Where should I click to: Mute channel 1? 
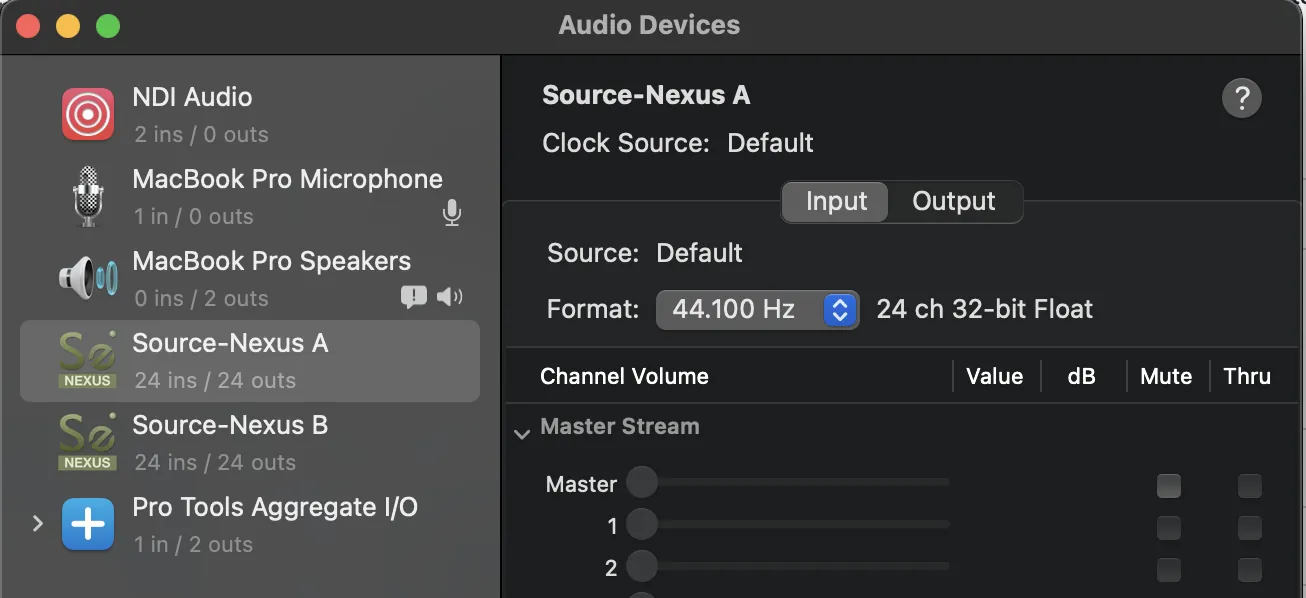tap(1168, 527)
